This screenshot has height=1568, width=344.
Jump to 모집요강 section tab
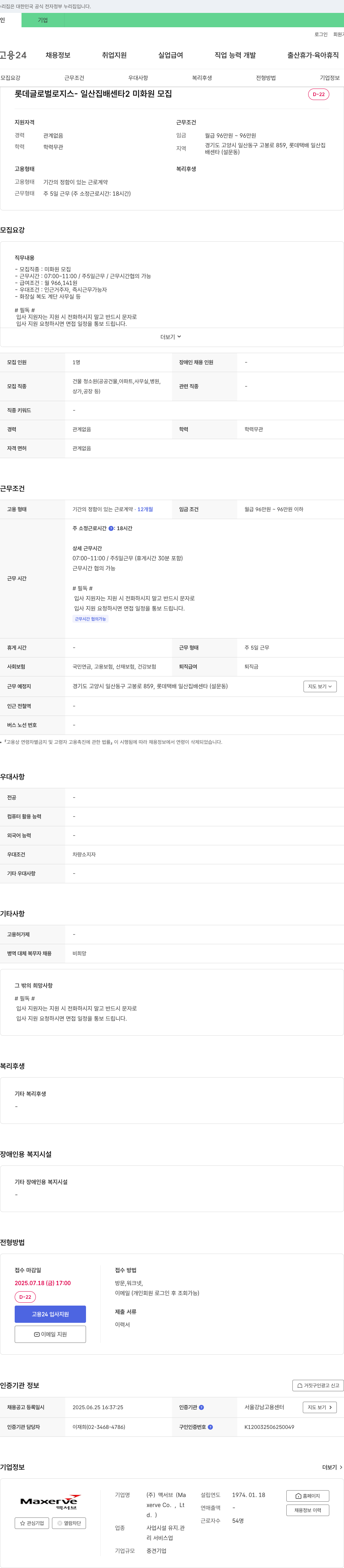pos(10,78)
